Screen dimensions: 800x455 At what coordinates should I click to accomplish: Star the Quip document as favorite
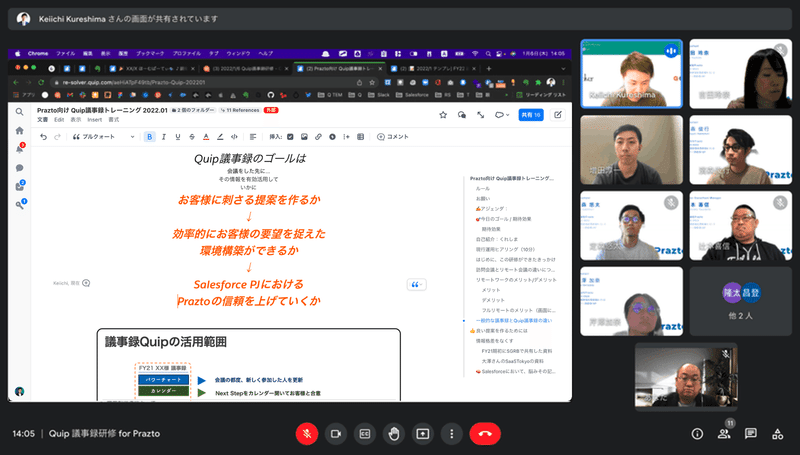443,115
